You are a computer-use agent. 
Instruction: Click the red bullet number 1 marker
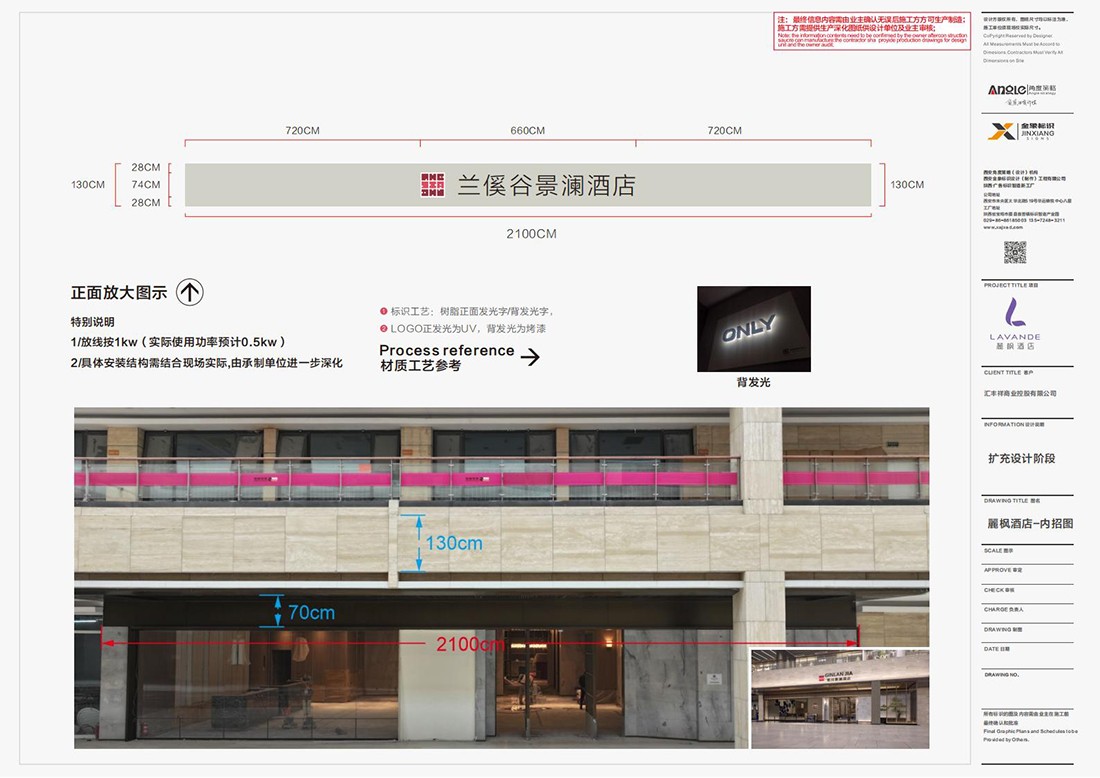tap(383, 311)
